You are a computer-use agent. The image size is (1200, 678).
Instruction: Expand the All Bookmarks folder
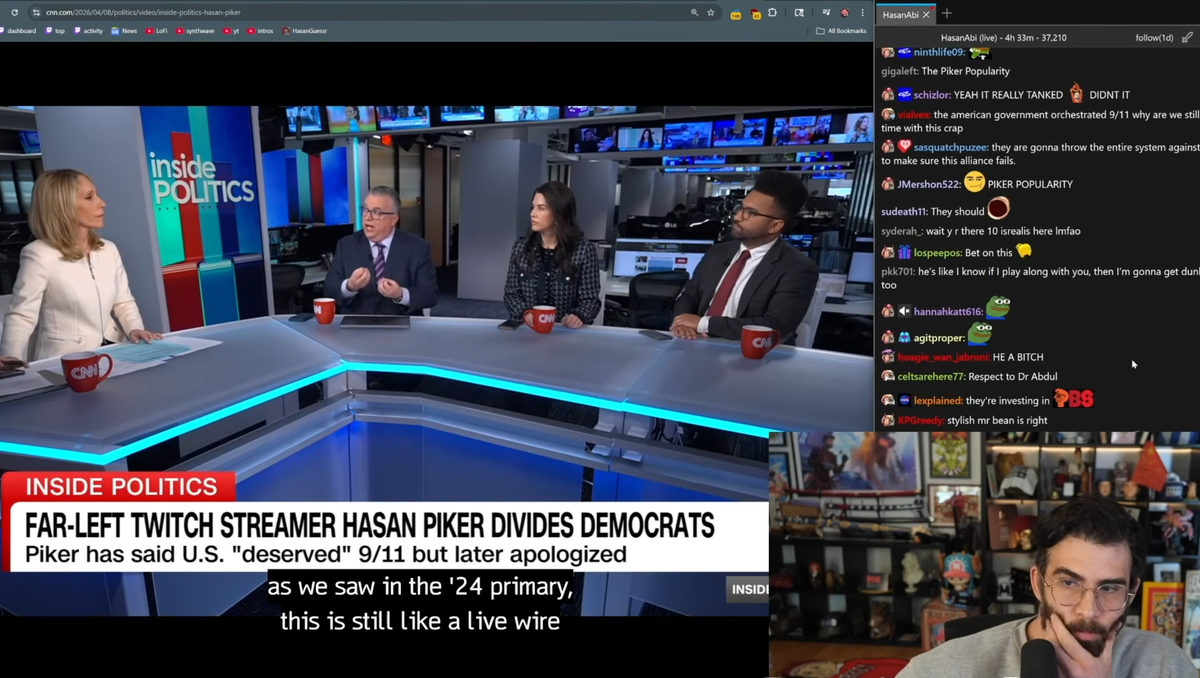[x=841, y=31]
